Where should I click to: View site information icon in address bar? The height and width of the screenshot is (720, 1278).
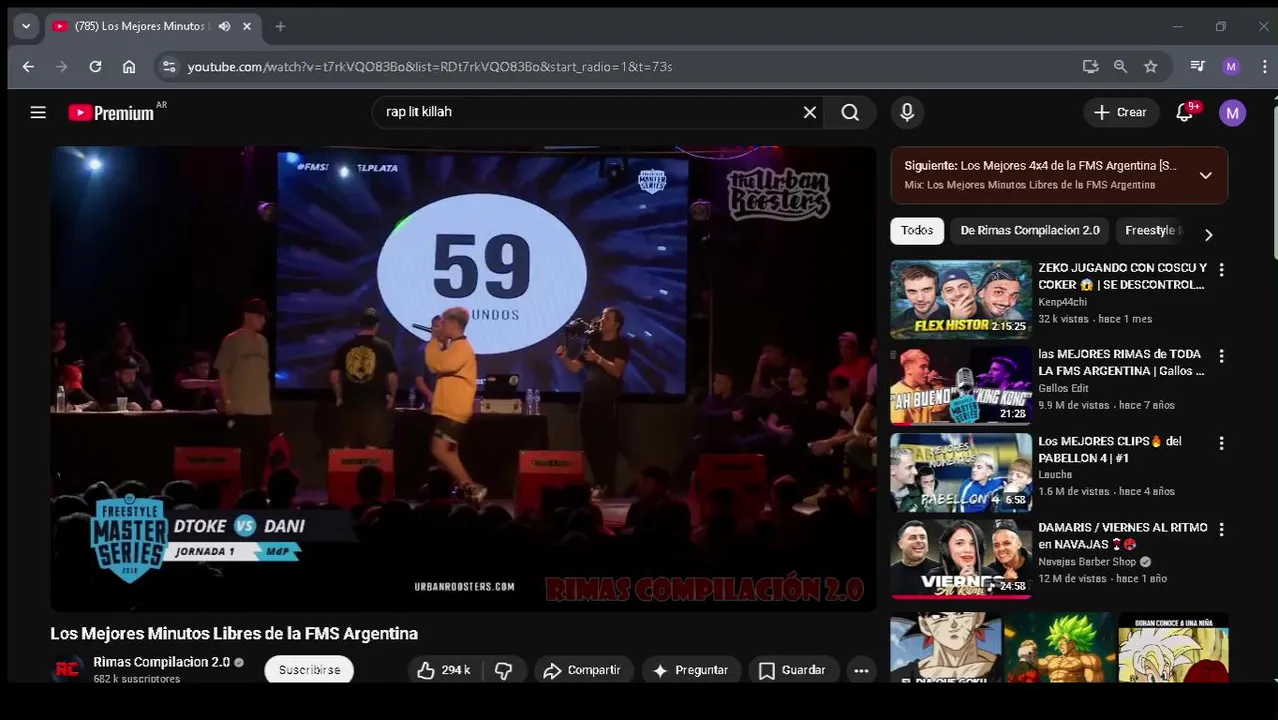[169, 66]
